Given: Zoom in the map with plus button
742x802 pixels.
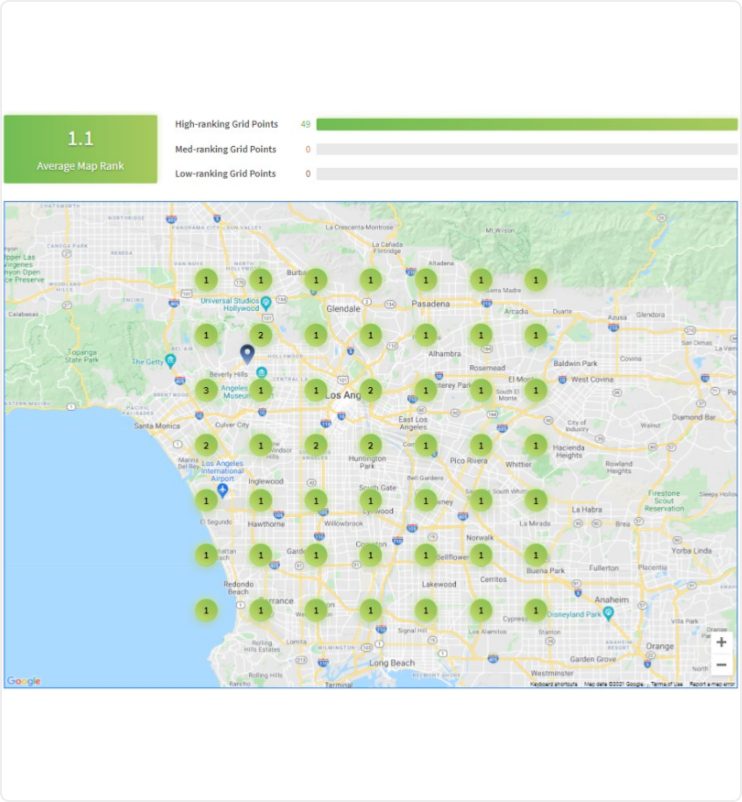Looking at the screenshot, I should point(721,642).
